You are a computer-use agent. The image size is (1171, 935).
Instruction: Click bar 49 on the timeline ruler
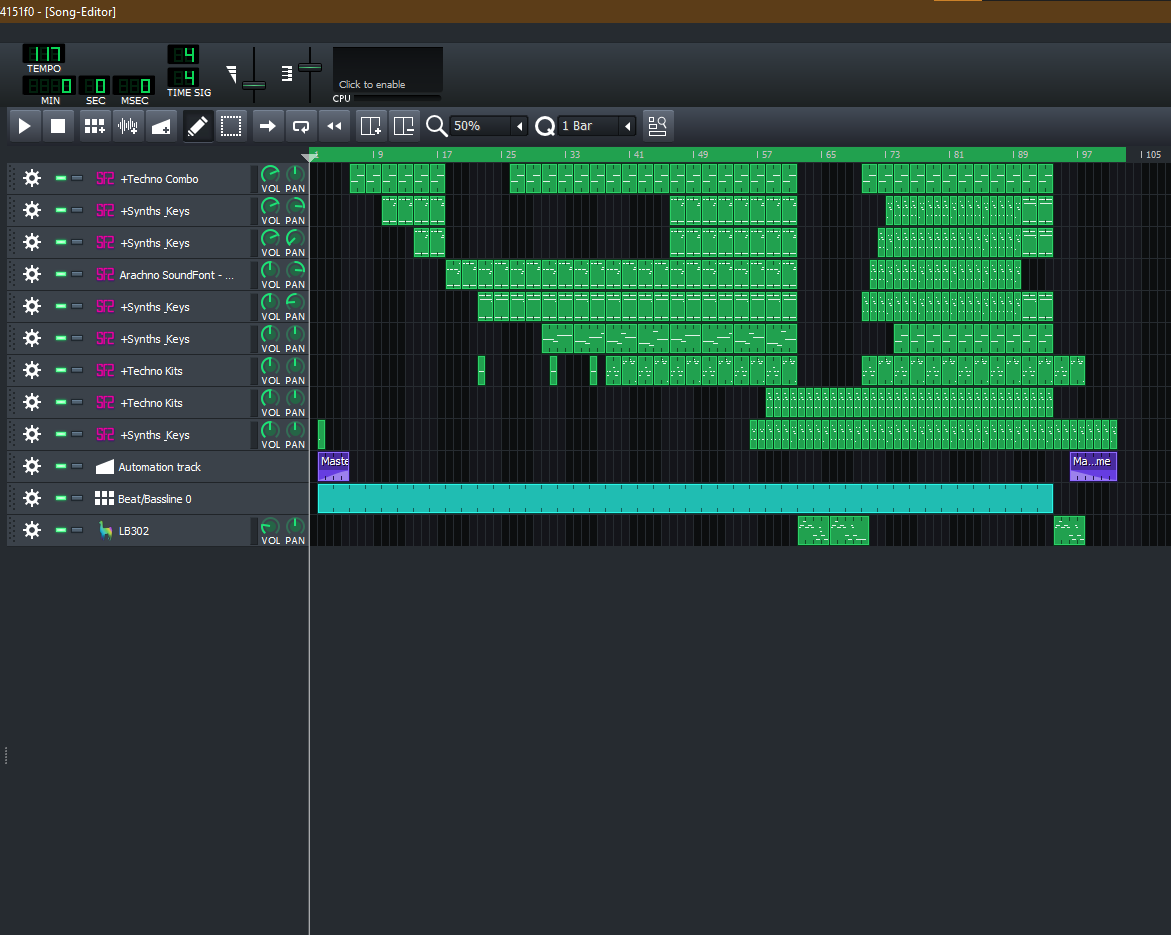click(702, 155)
